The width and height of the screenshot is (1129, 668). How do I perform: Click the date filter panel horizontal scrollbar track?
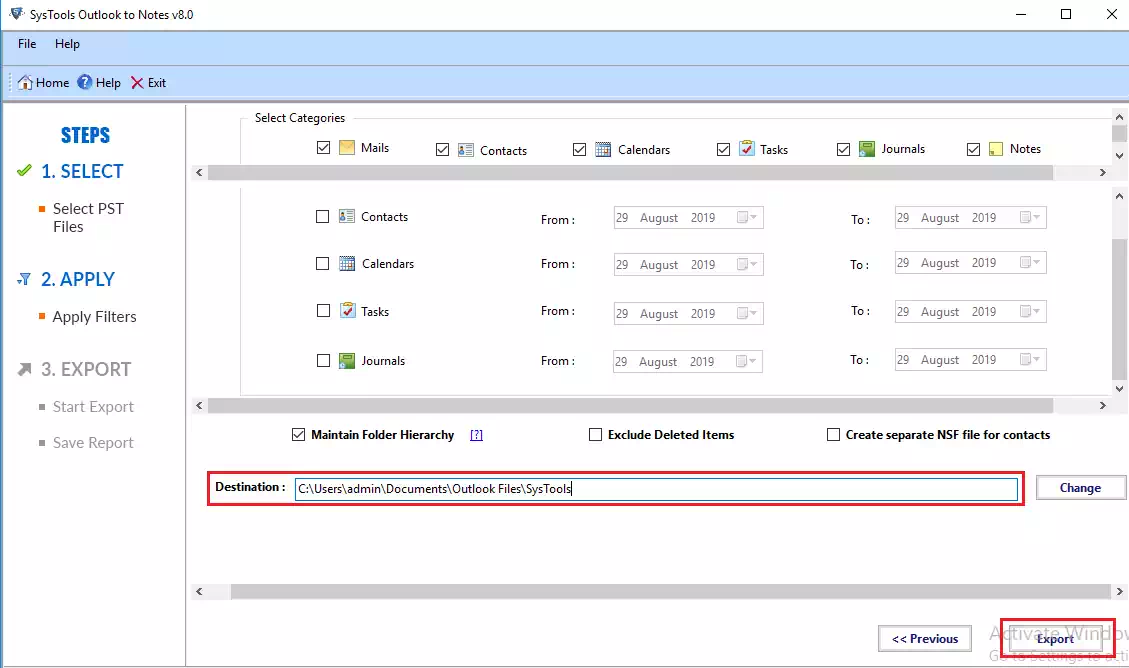651,406
